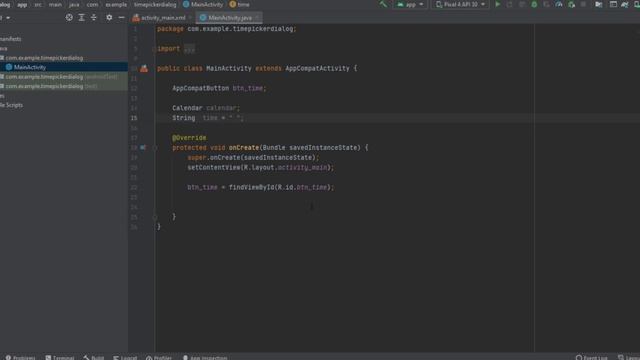The image size is (640, 360).
Task: Expand all in the project panel
Action: [x=82, y=18]
